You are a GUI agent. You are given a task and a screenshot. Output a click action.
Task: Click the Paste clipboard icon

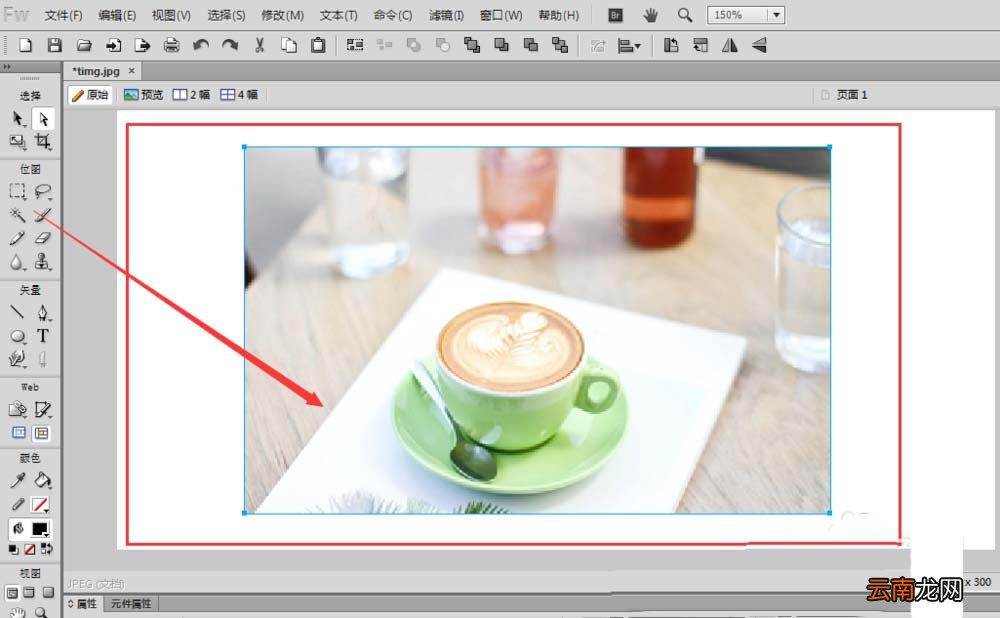(x=318, y=45)
